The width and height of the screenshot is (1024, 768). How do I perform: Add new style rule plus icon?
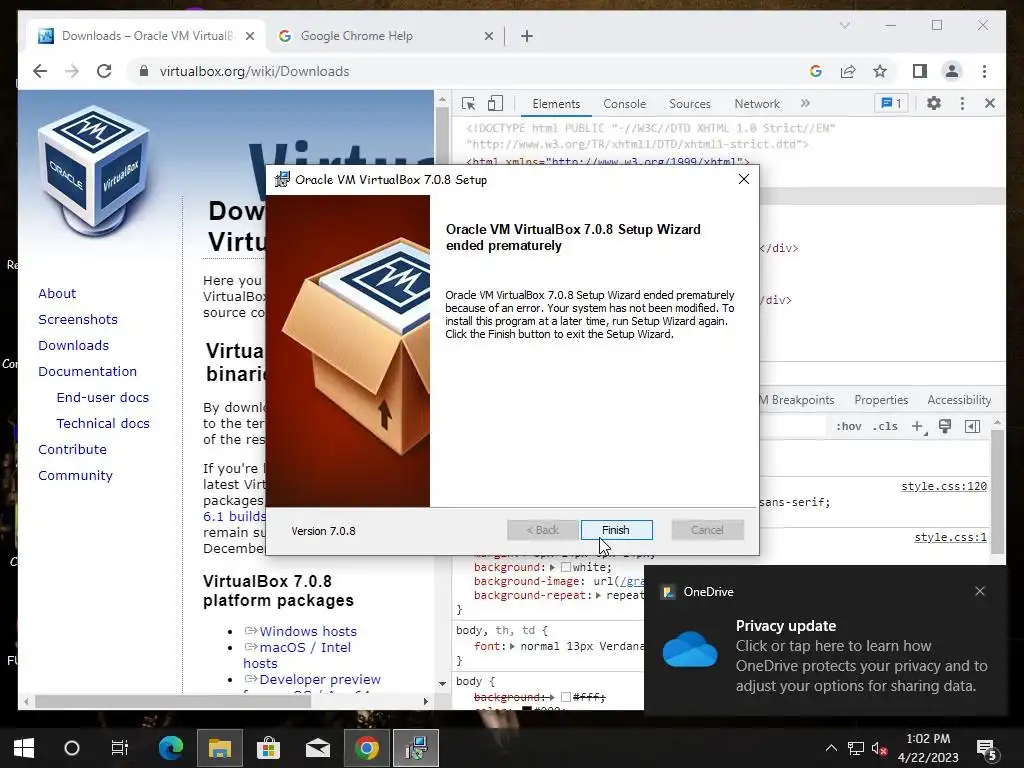click(918, 426)
